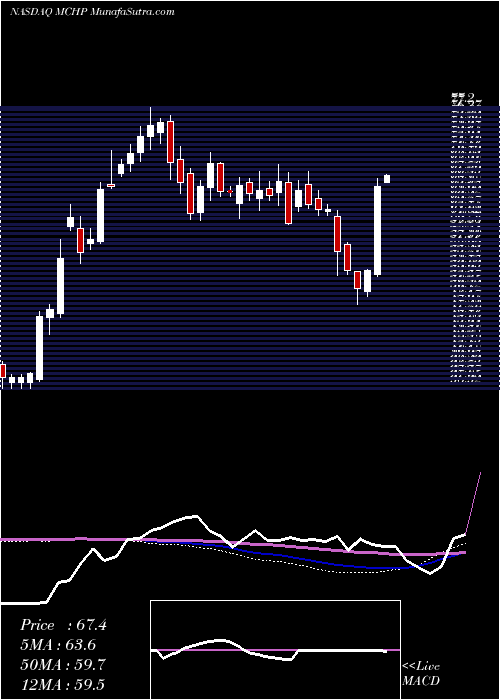Click the last white candlestick on the chart
The height and width of the screenshot is (700, 500).
(387, 179)
